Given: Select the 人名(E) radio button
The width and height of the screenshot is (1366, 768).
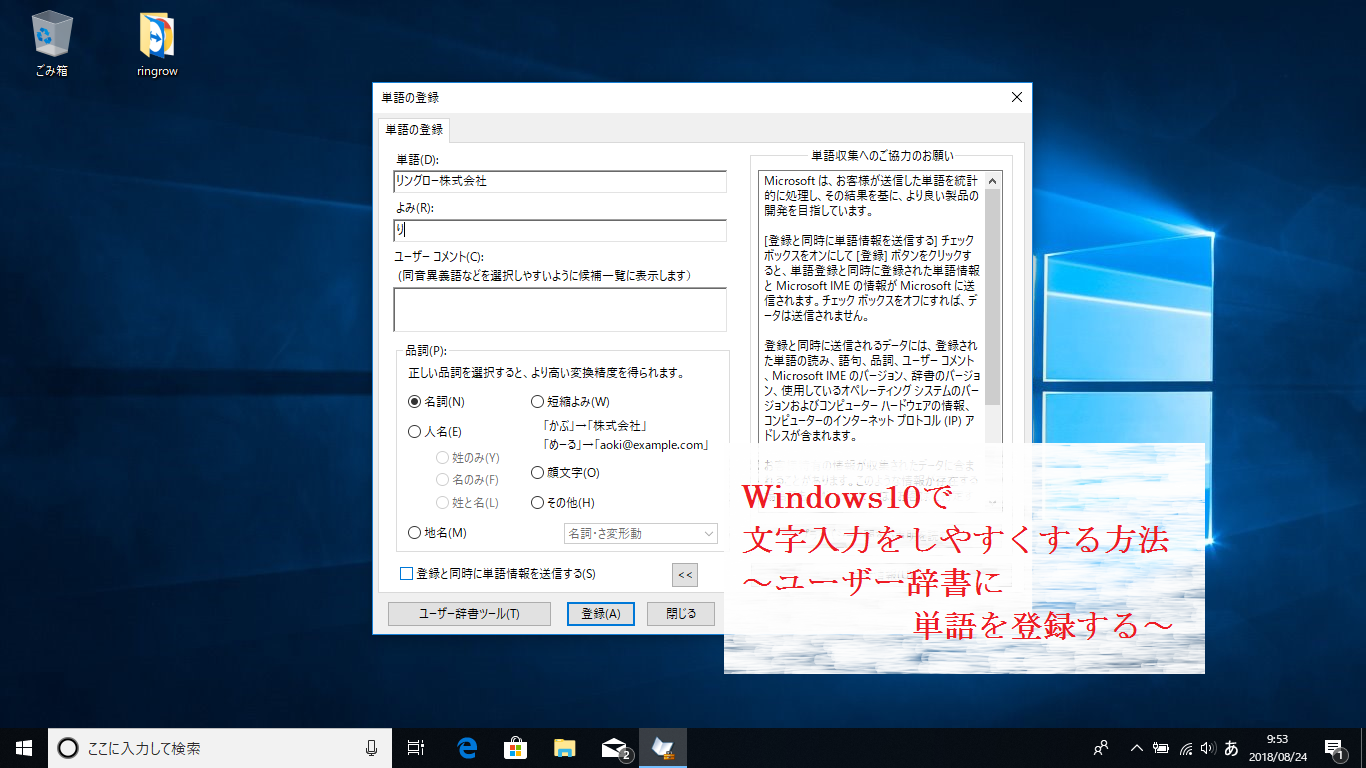Looking at the screenshot, I should click(435, 432).
